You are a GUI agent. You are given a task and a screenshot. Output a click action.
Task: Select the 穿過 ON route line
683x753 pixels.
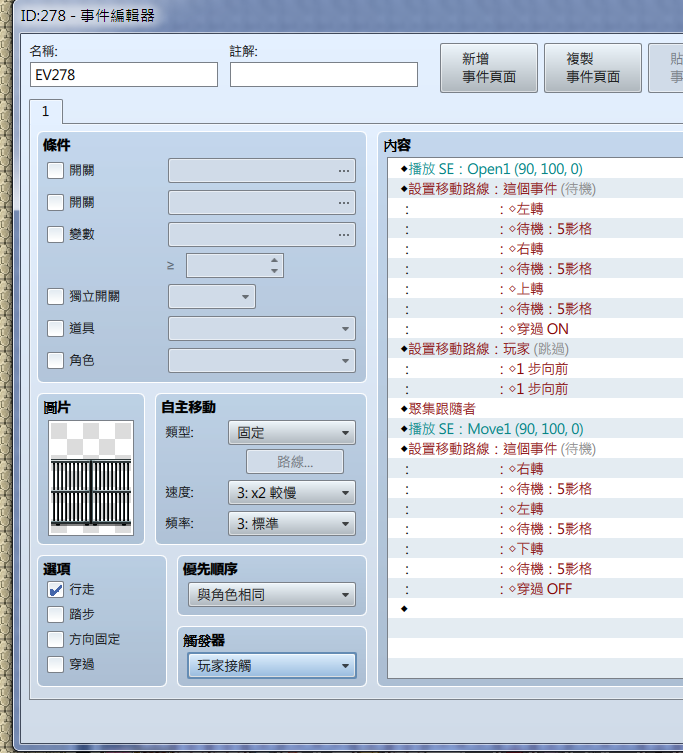(x=535, y=329)
